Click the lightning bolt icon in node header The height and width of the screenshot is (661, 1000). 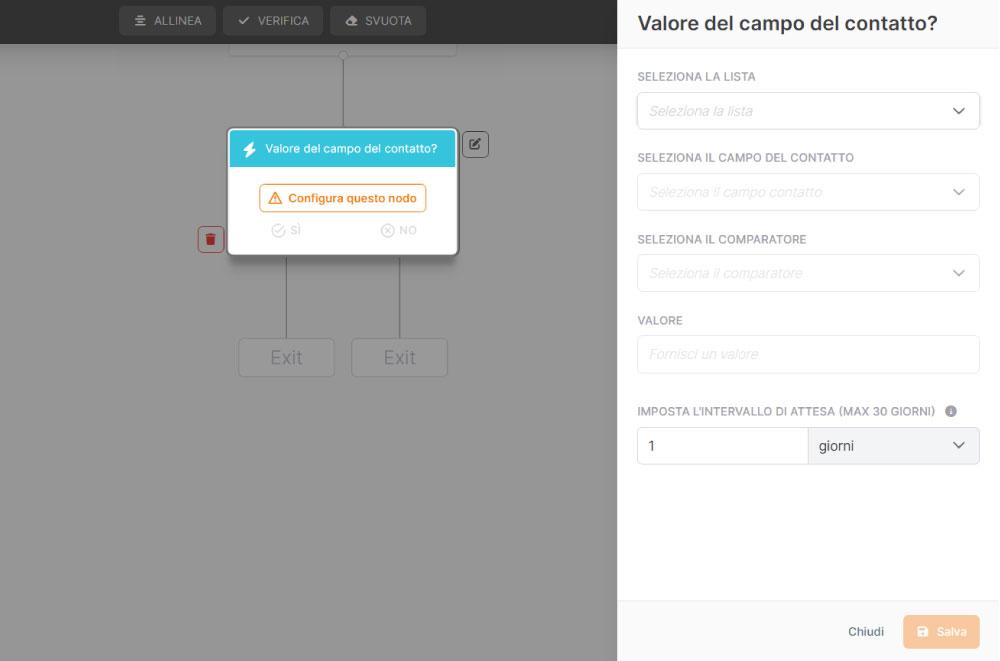249,149
